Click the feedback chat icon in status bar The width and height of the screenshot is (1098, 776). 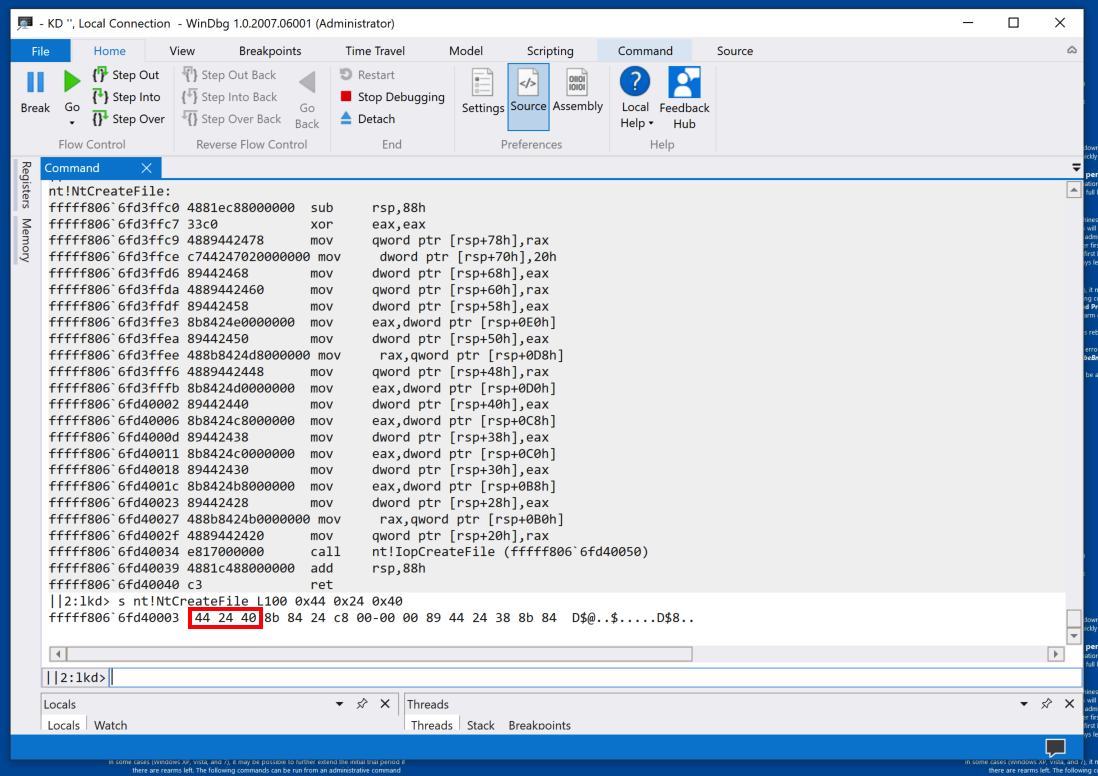[x=1055, y=747]
